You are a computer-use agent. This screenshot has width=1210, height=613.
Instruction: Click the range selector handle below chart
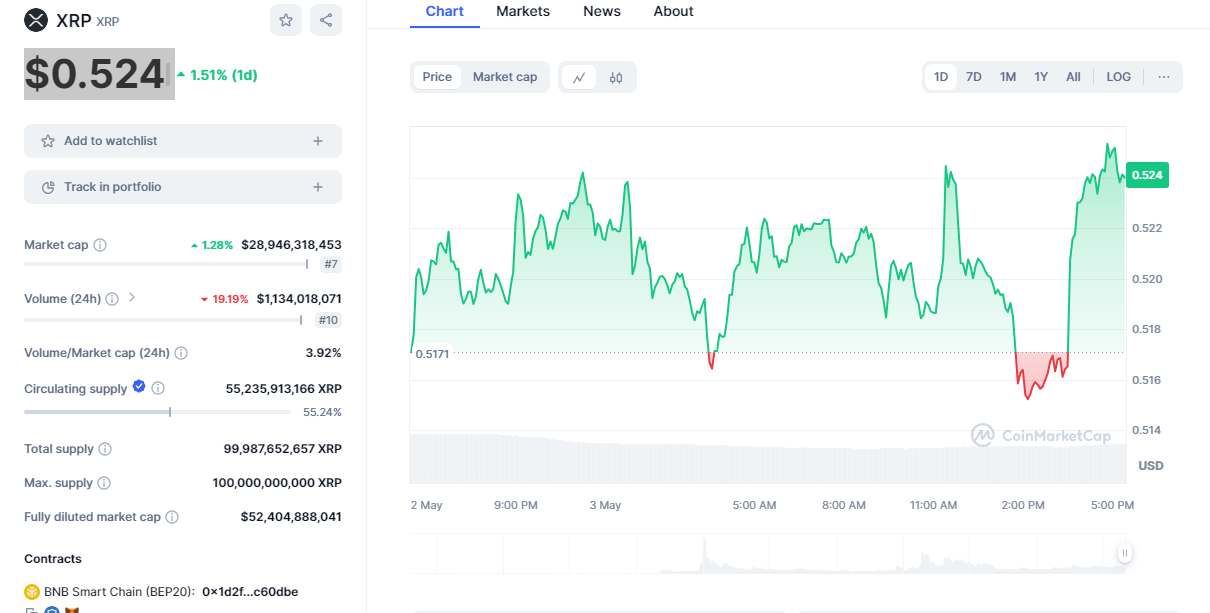pos(1125,553)
